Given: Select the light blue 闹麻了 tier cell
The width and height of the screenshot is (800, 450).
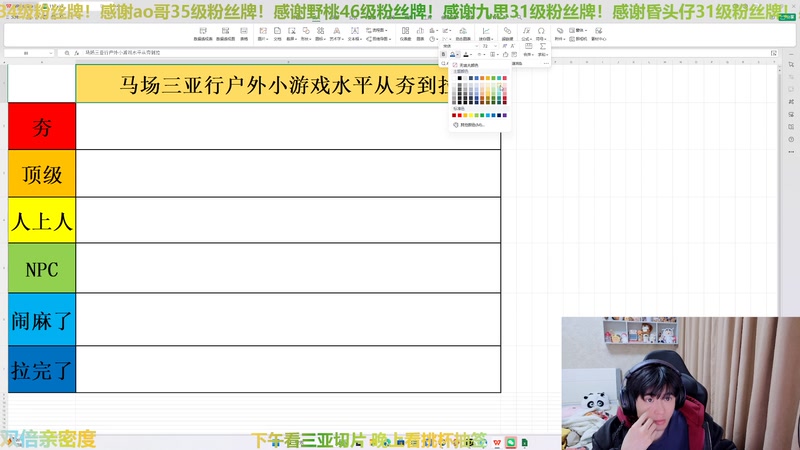Looking at the screenshot, I should coord(42,320).
